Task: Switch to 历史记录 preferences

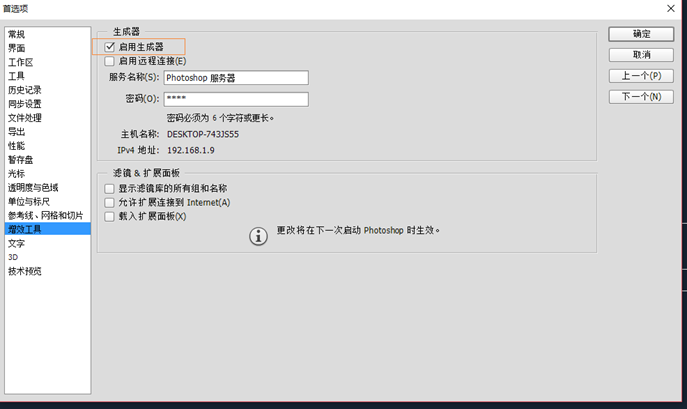Action: [x=25, y=90]
